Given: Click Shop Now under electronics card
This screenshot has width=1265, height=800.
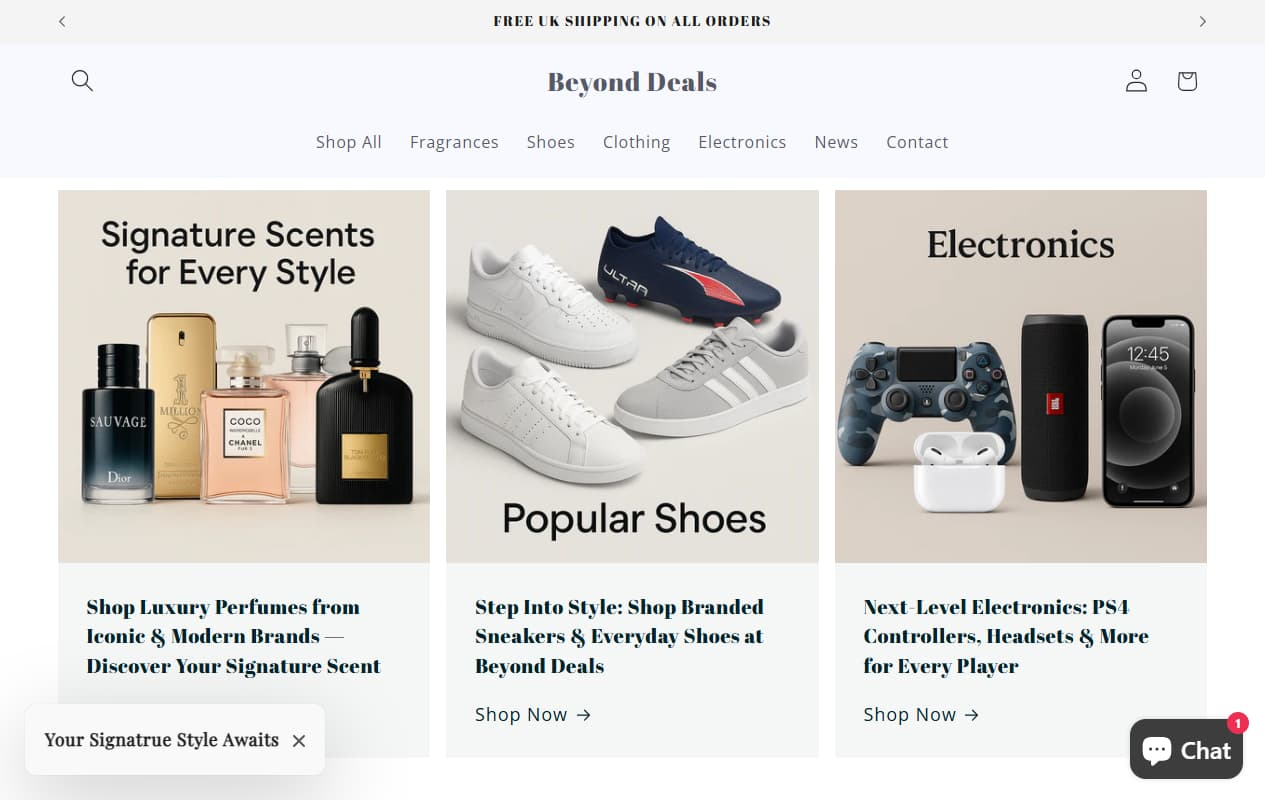Looking at the screenshot, I should (921, 714).
